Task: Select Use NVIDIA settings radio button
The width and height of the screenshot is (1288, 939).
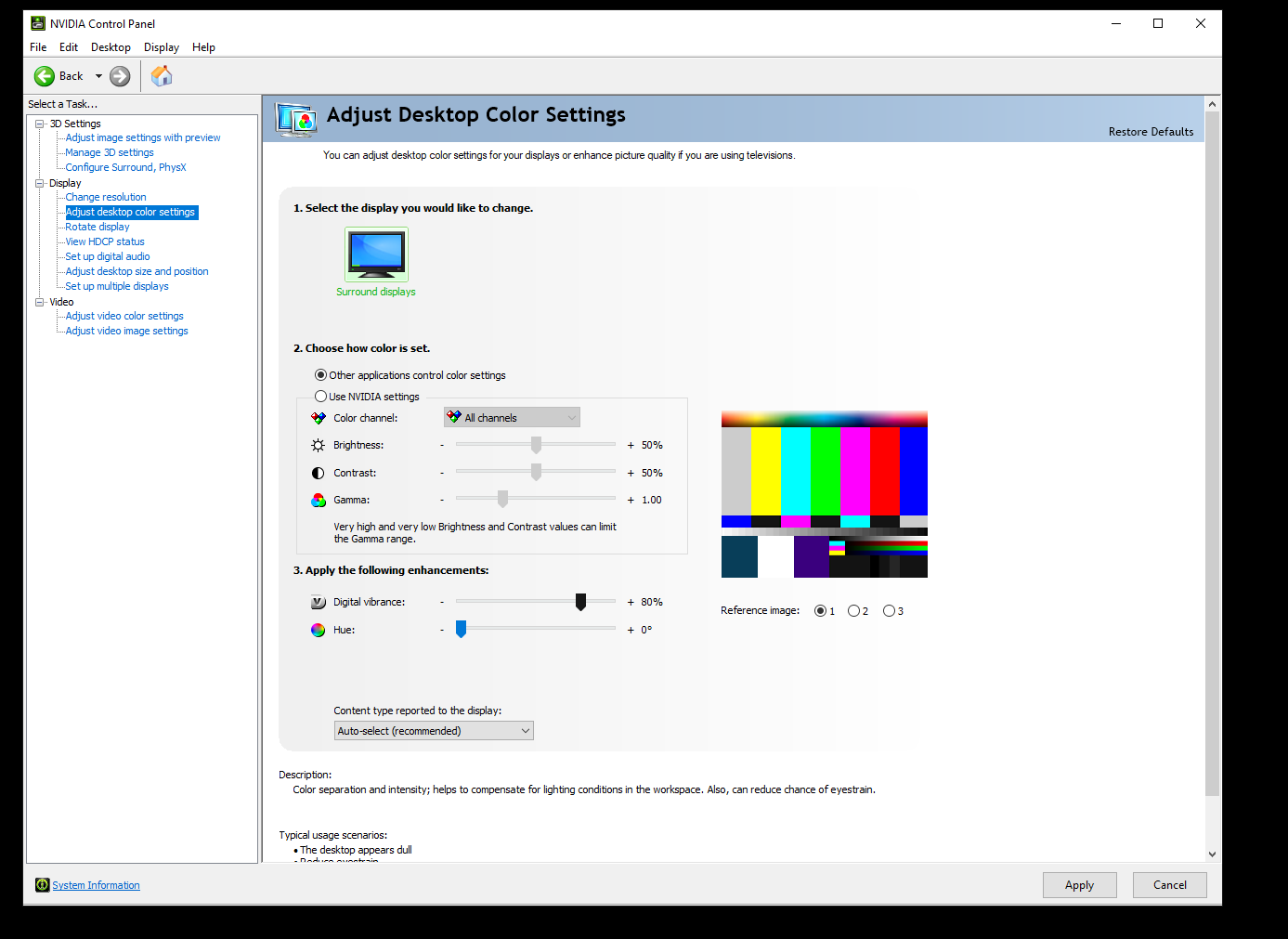Action: coord(320,397)
